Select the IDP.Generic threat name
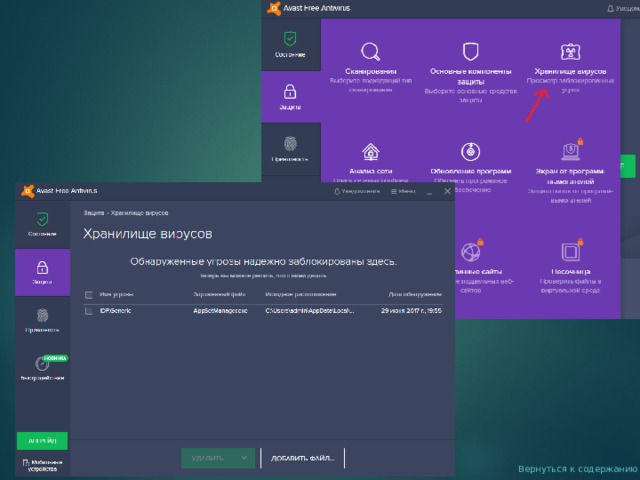The image size is (640, 480). pos(116,311)
